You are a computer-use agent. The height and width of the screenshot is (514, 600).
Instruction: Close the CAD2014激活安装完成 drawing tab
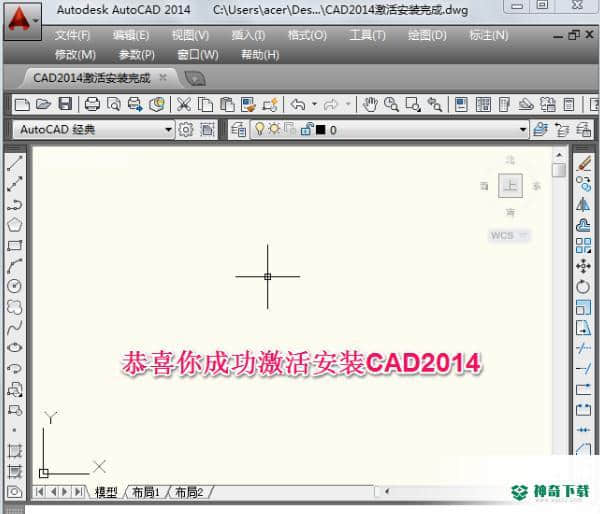tap(163, 78)
